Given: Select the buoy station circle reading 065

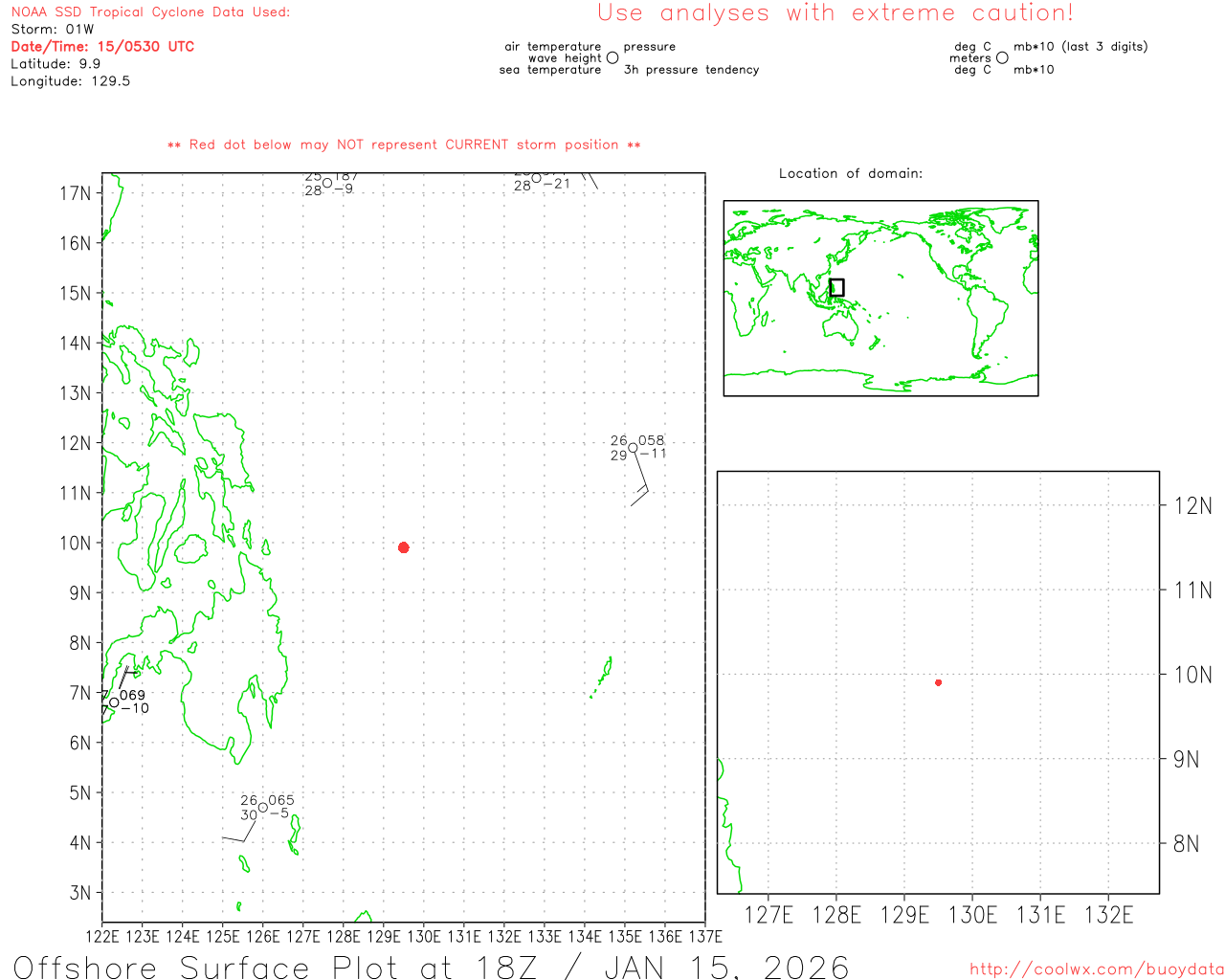Looking at the screenshot, I should 263,807.
